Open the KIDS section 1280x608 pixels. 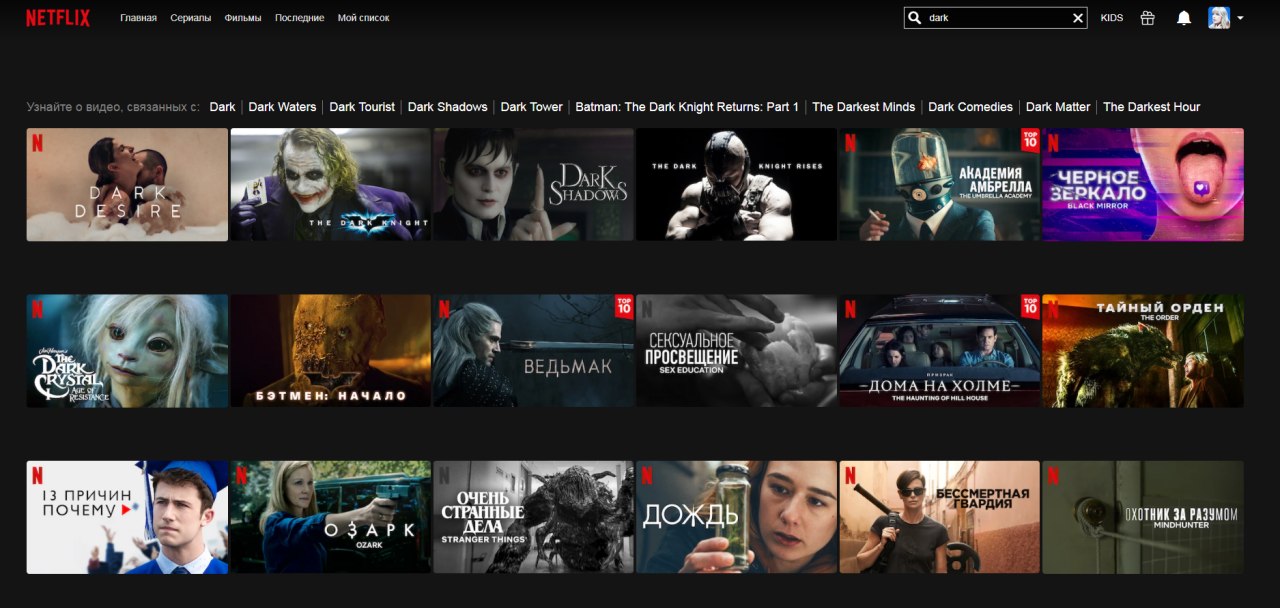(1112, 18)
